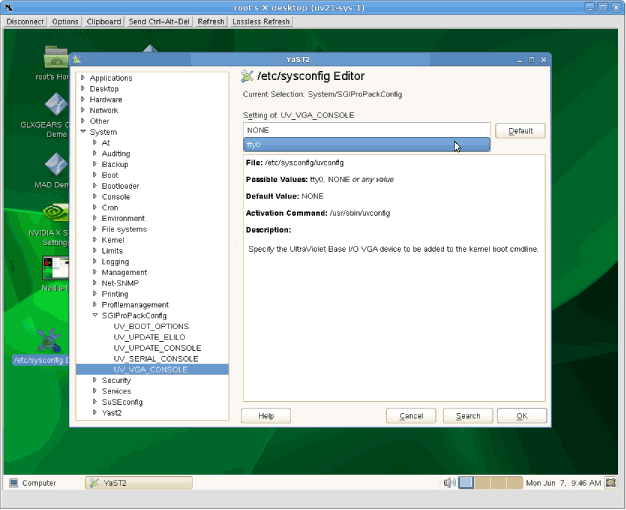Select UV_SERIAL_CONSOLE in the tree
The image size is (626, 510).
tap(156, 359)
